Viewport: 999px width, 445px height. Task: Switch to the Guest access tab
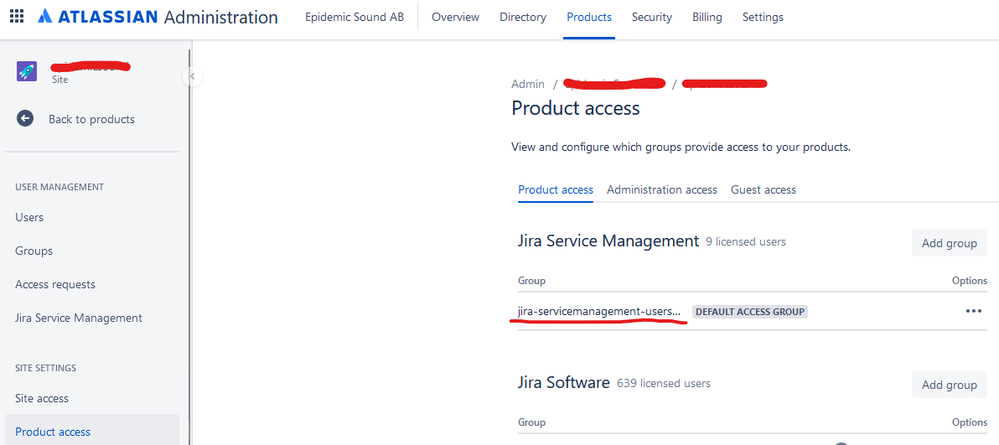[x=763, y=190]
